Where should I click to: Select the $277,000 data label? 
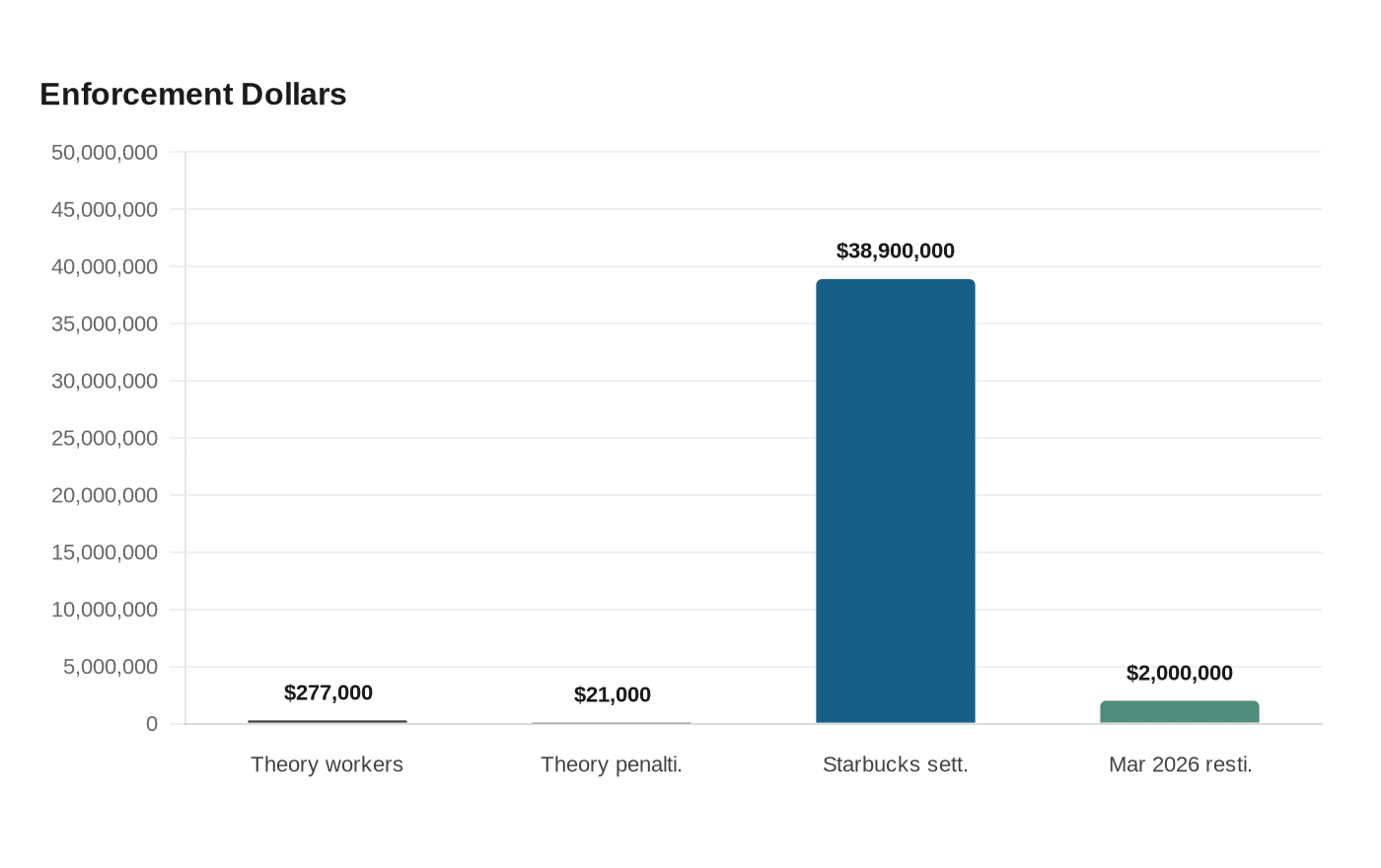point(328,692)
